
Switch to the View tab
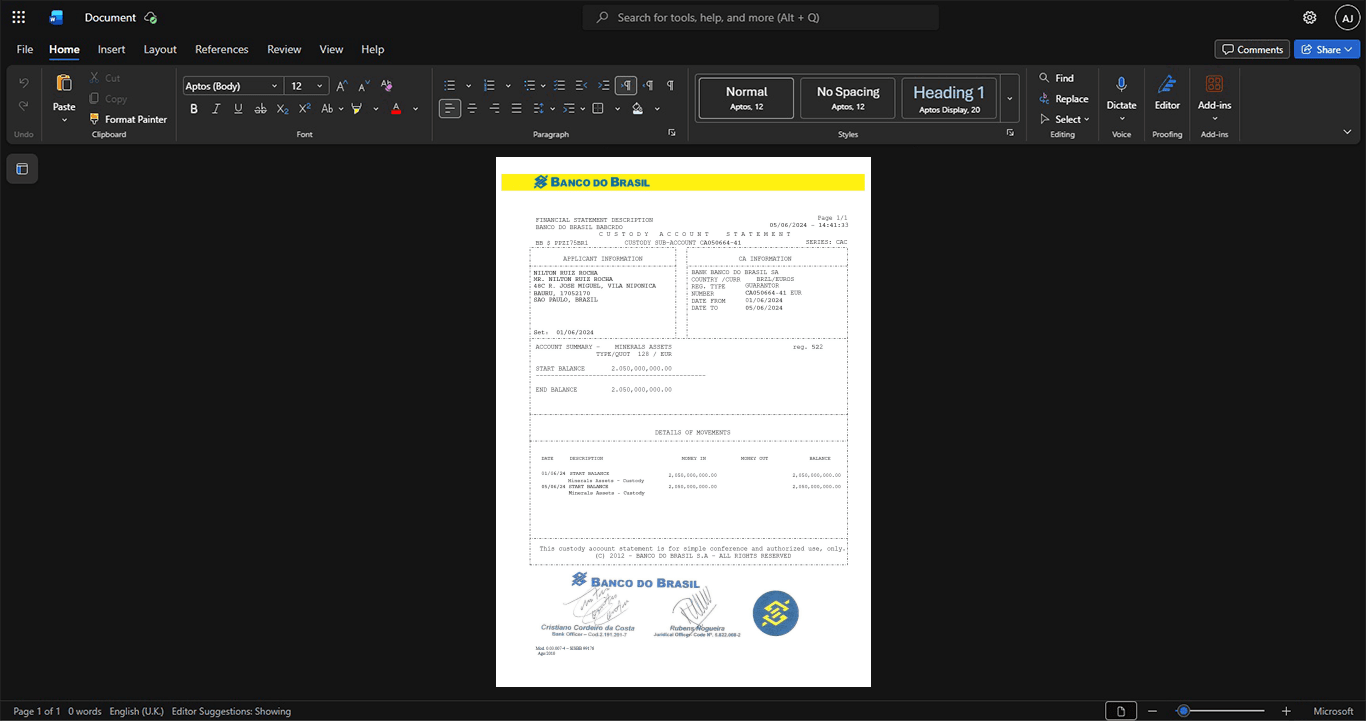click(331, 49)
